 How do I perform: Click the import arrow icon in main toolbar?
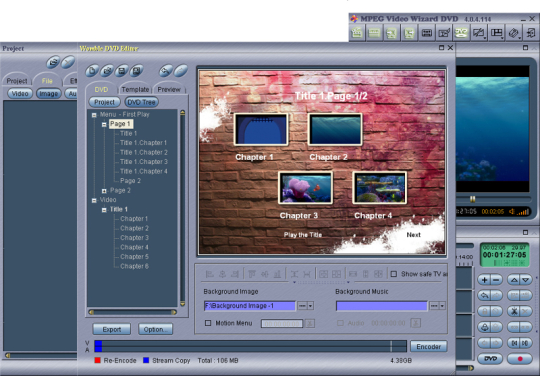pos(392,33)
